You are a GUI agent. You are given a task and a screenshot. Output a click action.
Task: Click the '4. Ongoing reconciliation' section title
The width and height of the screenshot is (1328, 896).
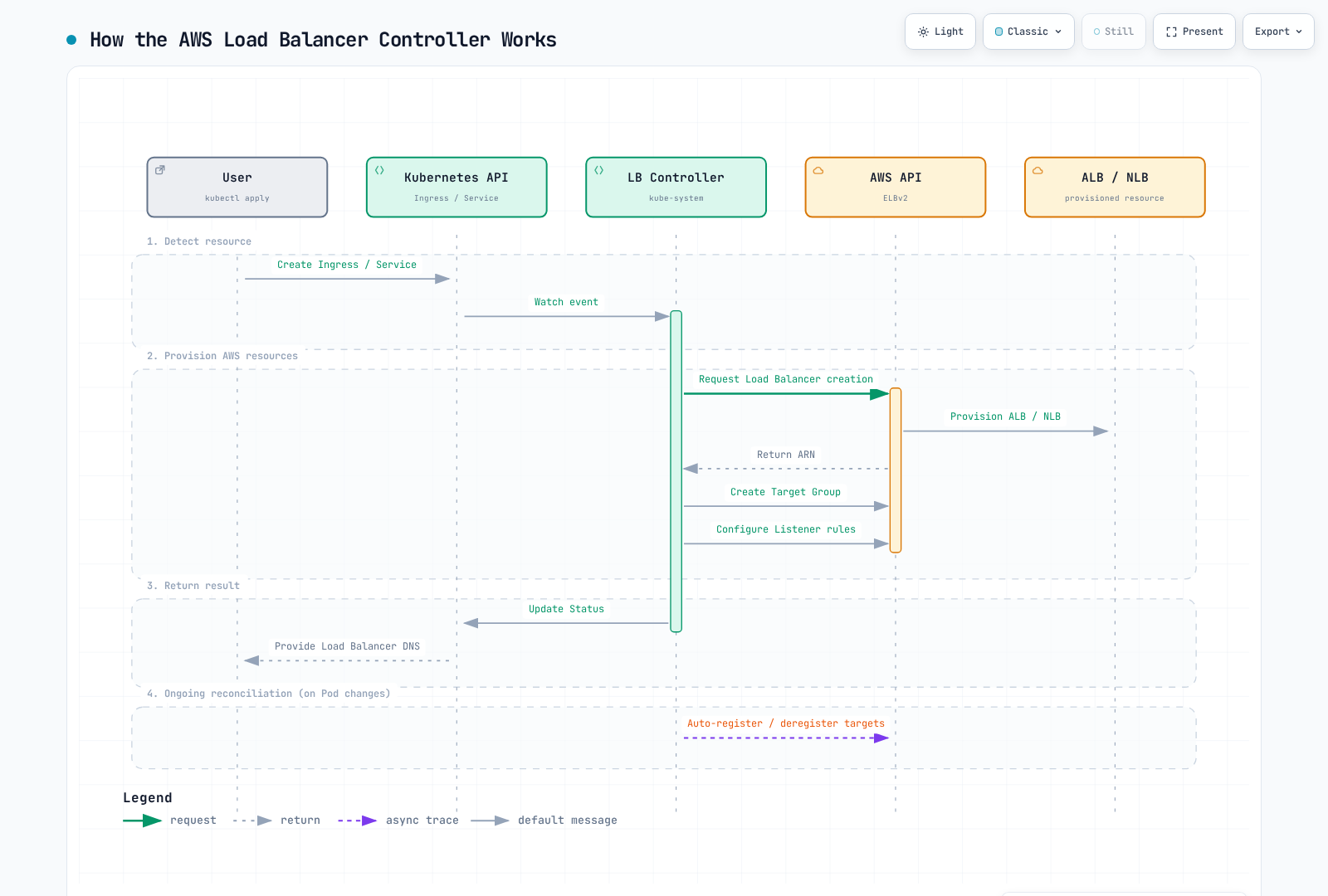(268, 694)
